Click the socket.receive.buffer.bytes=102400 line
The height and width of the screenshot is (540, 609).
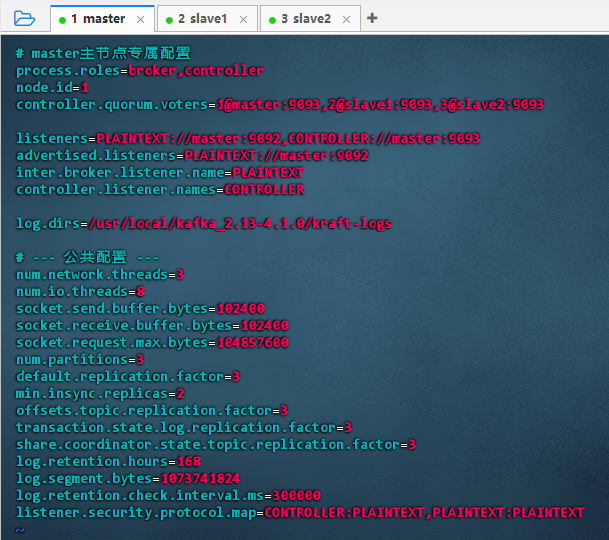pos(152,326)
